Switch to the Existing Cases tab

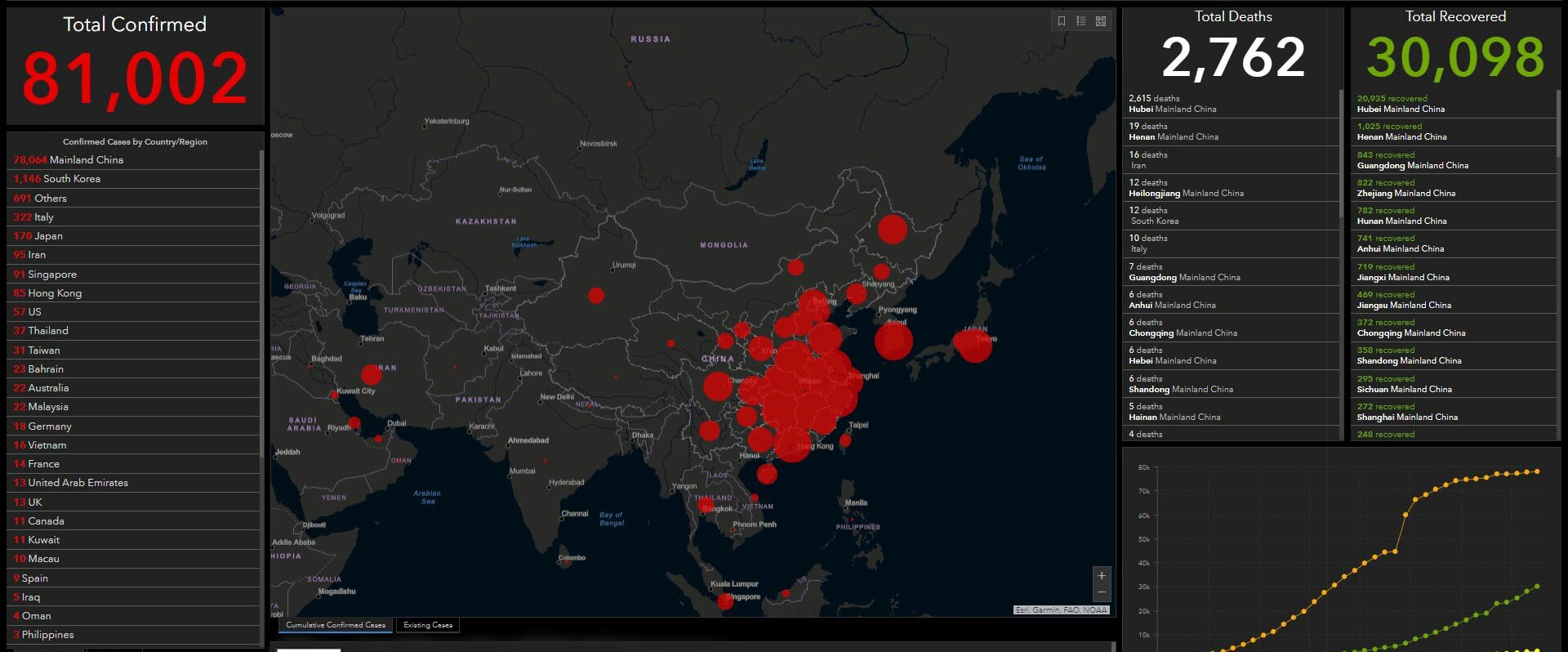[x=428, y=625]
